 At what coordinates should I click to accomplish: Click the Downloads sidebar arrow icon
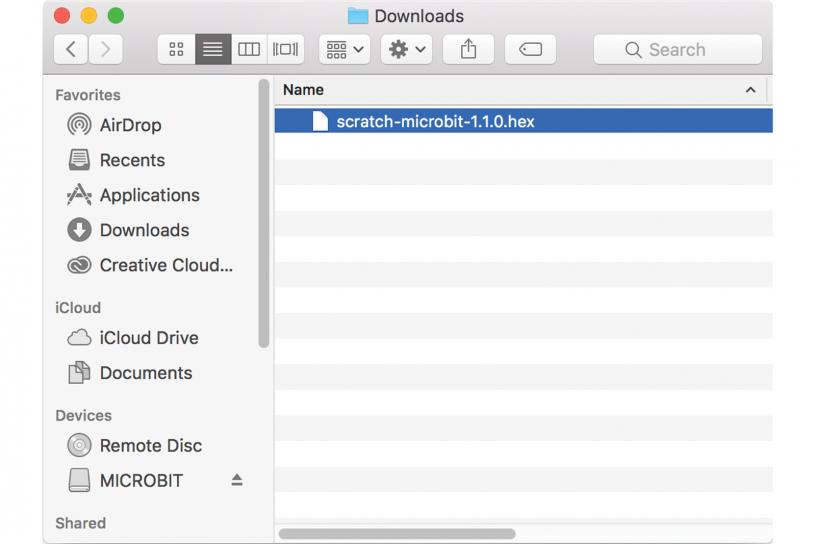coord(79,230)
